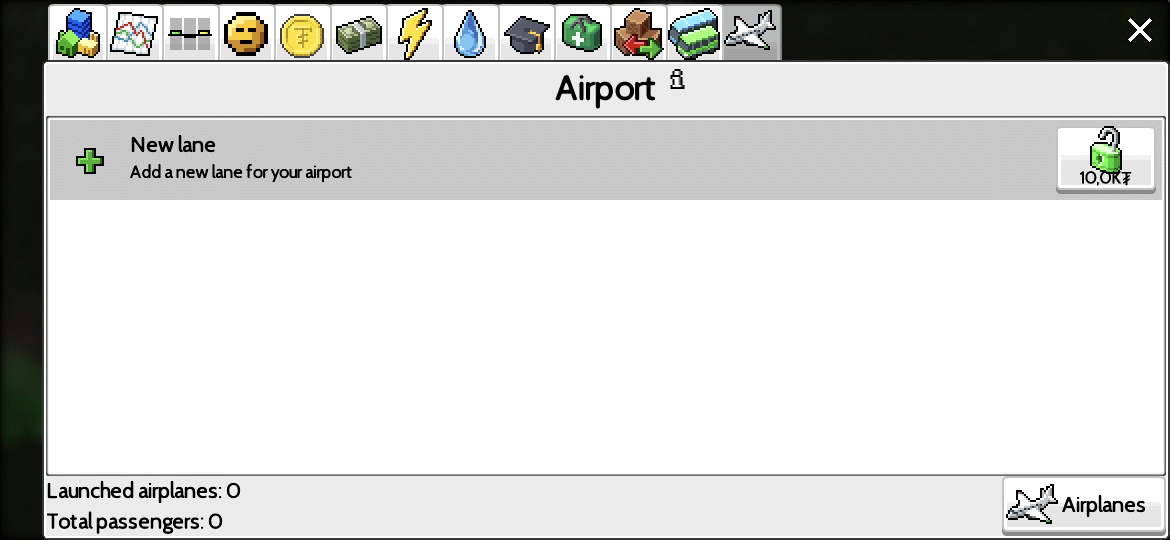
Task: Unlock new lane for 10,0K
Action: point(1105,160)
